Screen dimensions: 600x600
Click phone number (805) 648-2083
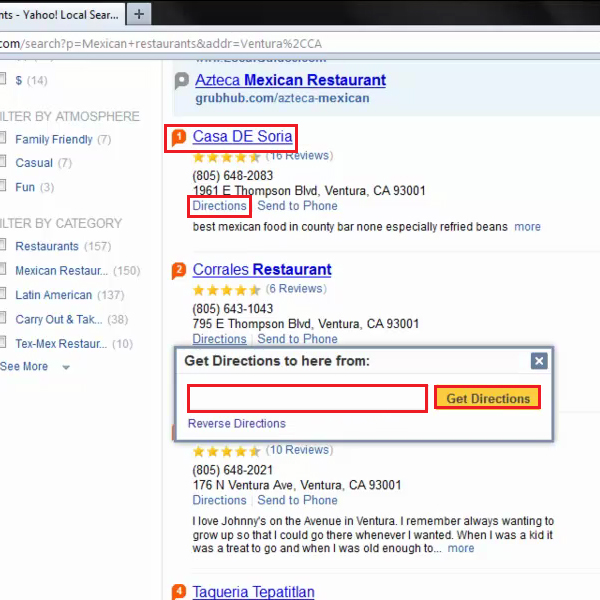tap(233, 176)
